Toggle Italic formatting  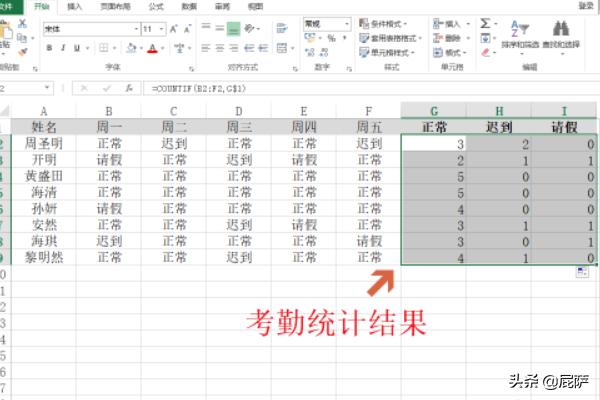[x=62, y=47]
